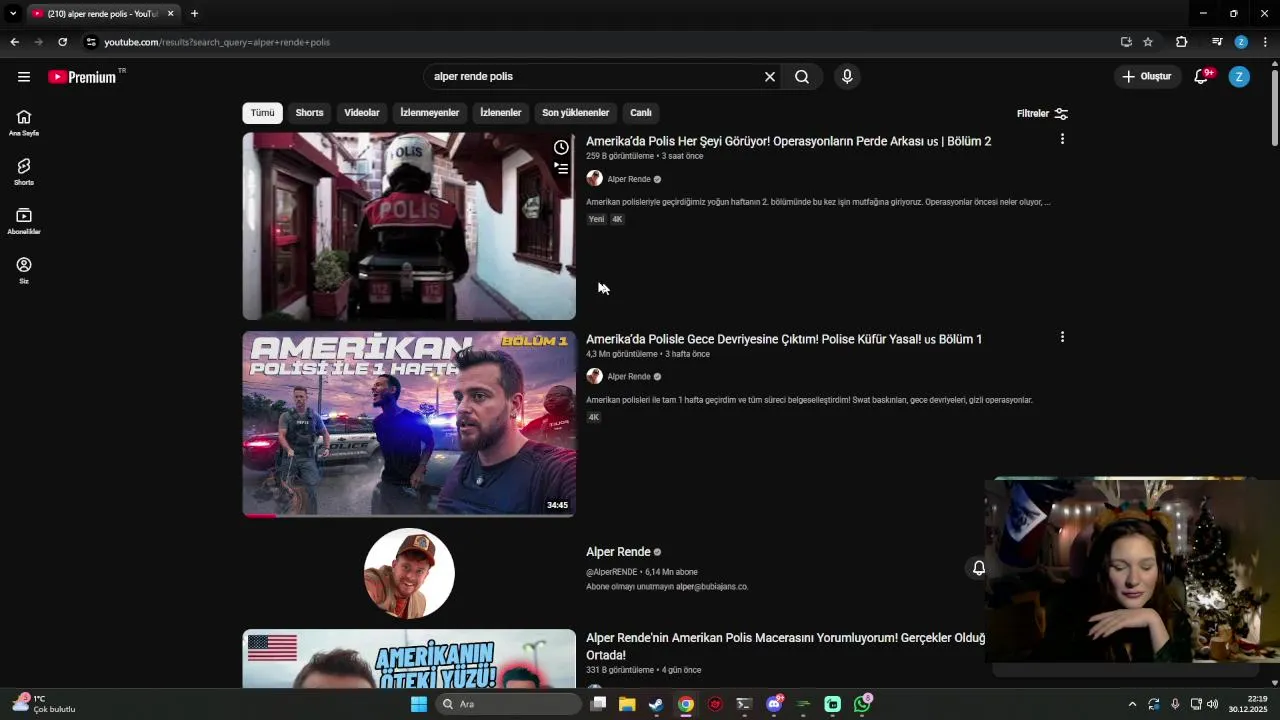Reload the page in Chrome
1280x720 pixels.
click(x=62, y=42)
